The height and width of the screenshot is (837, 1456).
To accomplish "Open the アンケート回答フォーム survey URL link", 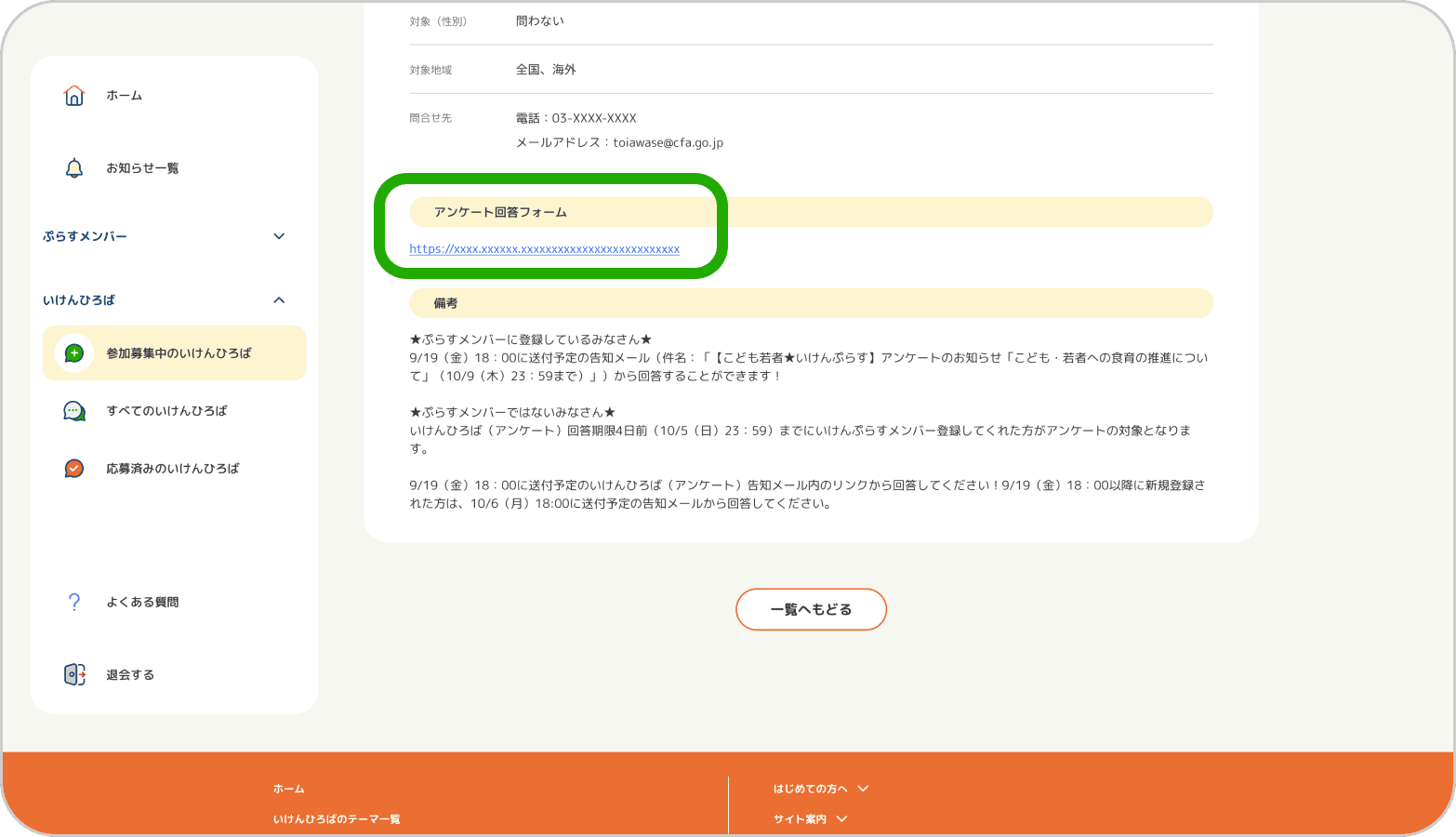I will [x=544, y=248].
